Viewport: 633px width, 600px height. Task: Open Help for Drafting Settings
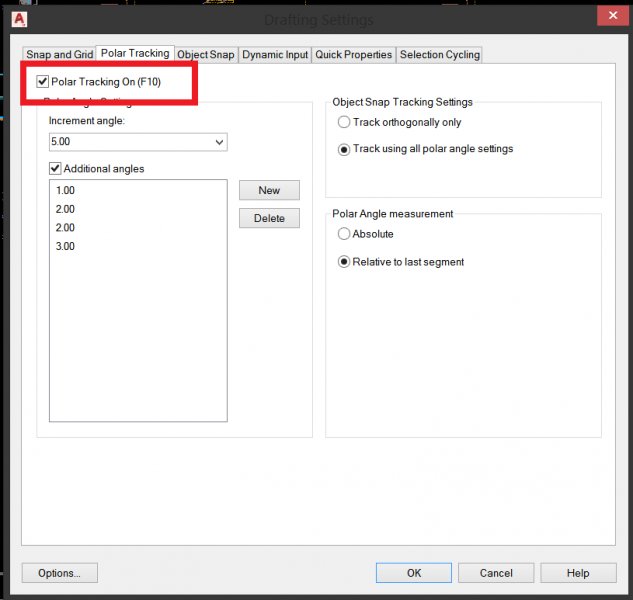(578, 573)
